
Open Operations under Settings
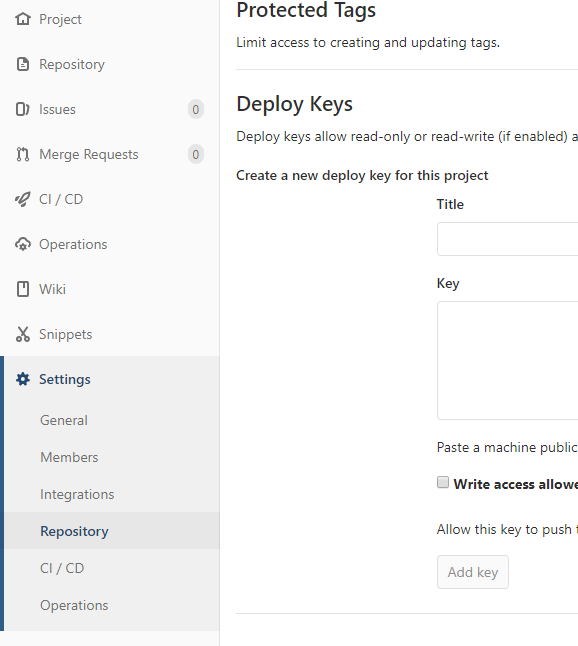[74, 605]
